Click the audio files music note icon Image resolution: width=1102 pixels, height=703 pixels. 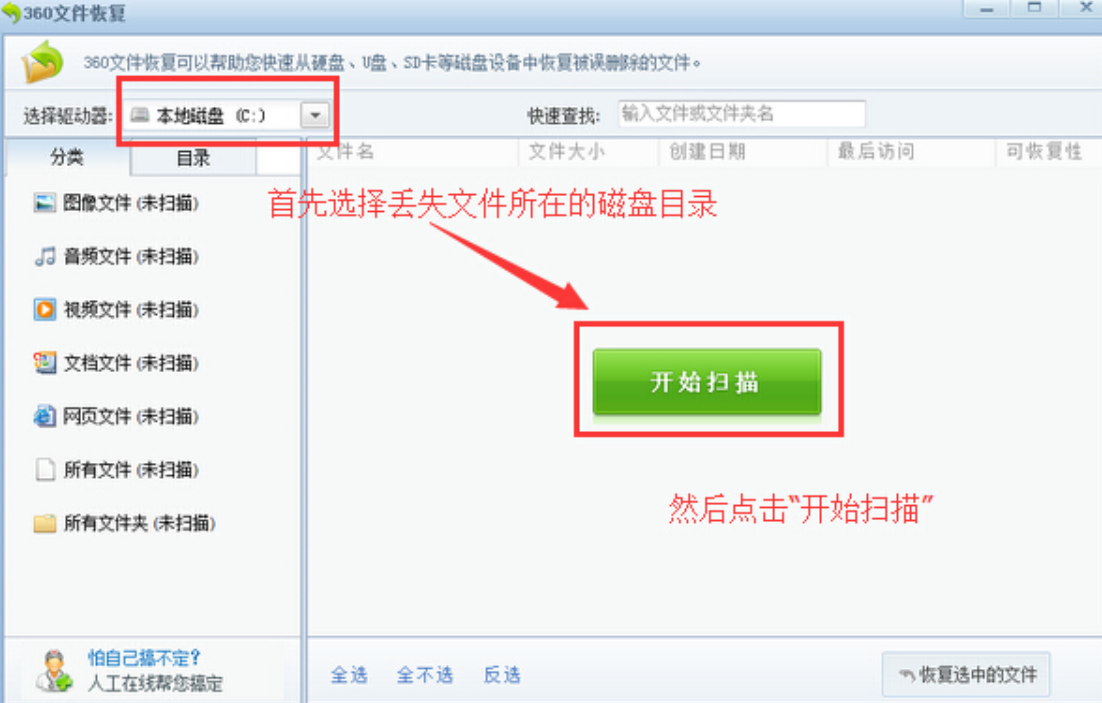coord(44,256)
